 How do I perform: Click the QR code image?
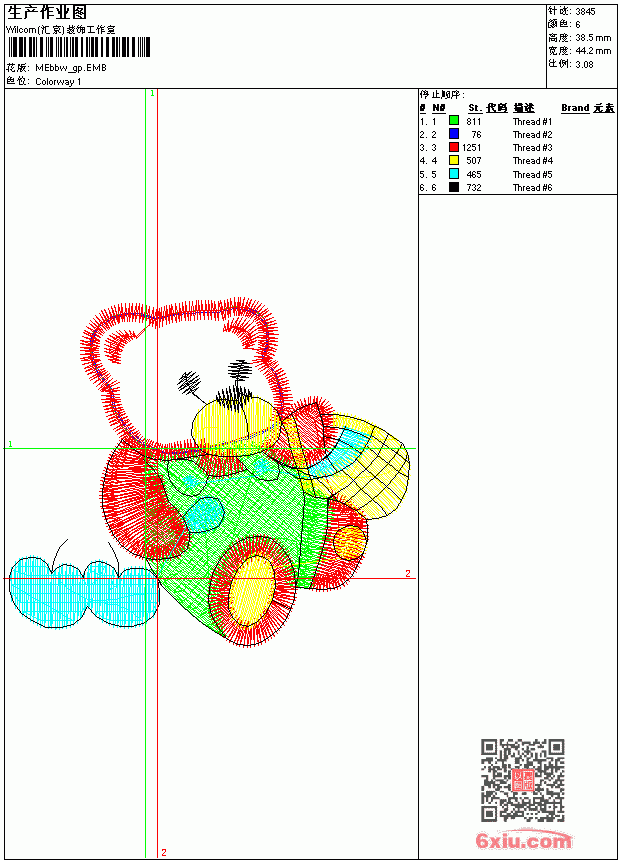pyautogui.click(x=523, y=780)
